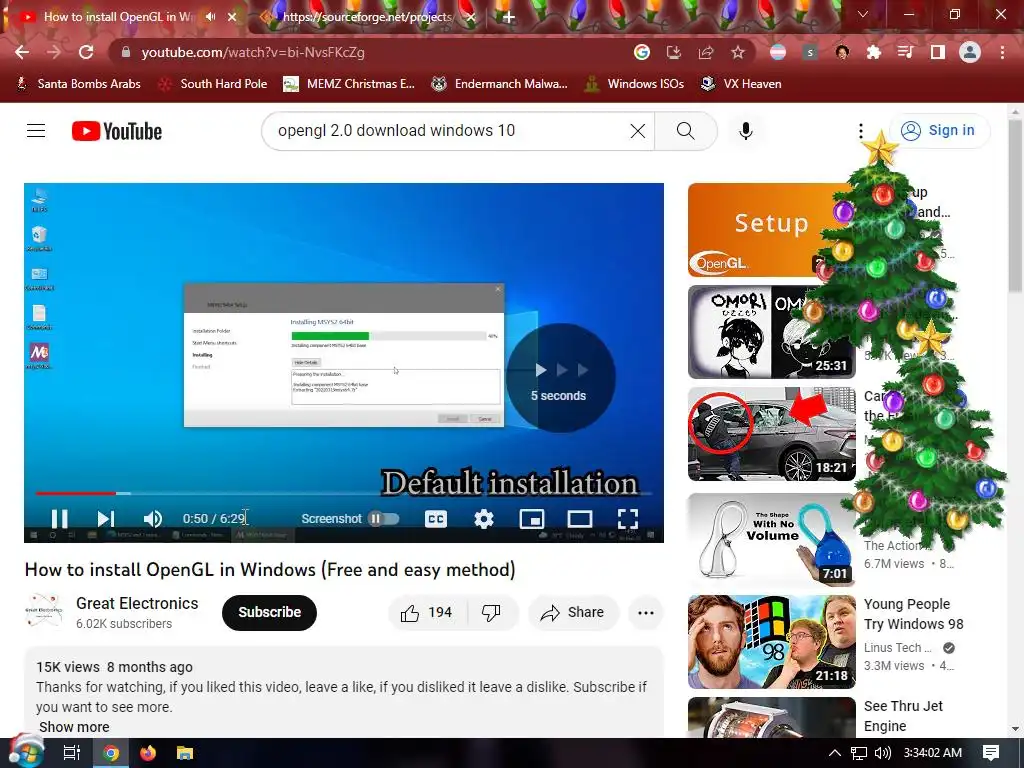Expand description with Show more
Screen dimensions: 1024x768
point(74,727)
